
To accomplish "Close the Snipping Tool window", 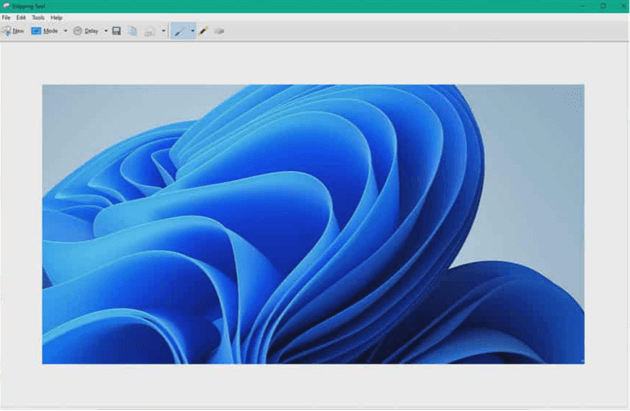I will click(x=623, y=6).
